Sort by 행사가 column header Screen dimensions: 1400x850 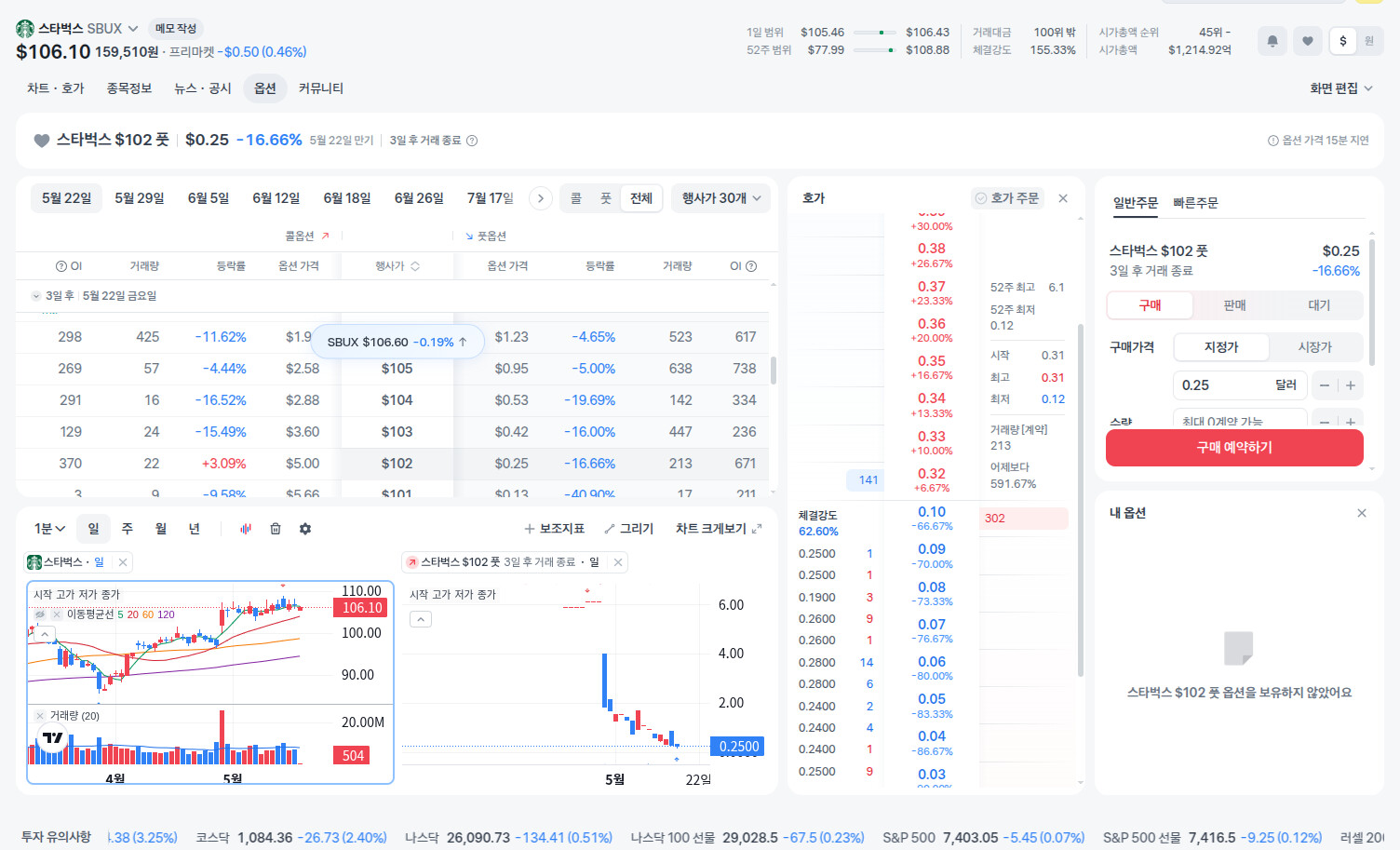[397, 266]
